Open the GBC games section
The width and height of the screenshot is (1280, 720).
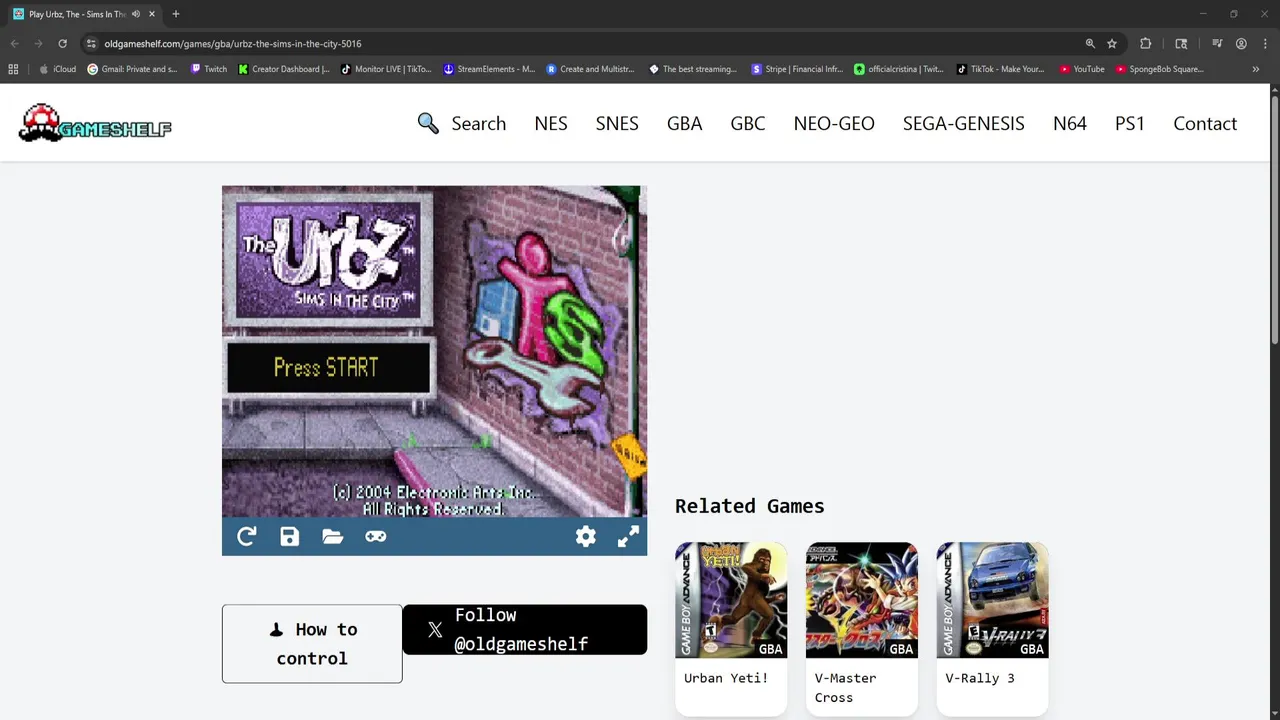coord(748,123)
